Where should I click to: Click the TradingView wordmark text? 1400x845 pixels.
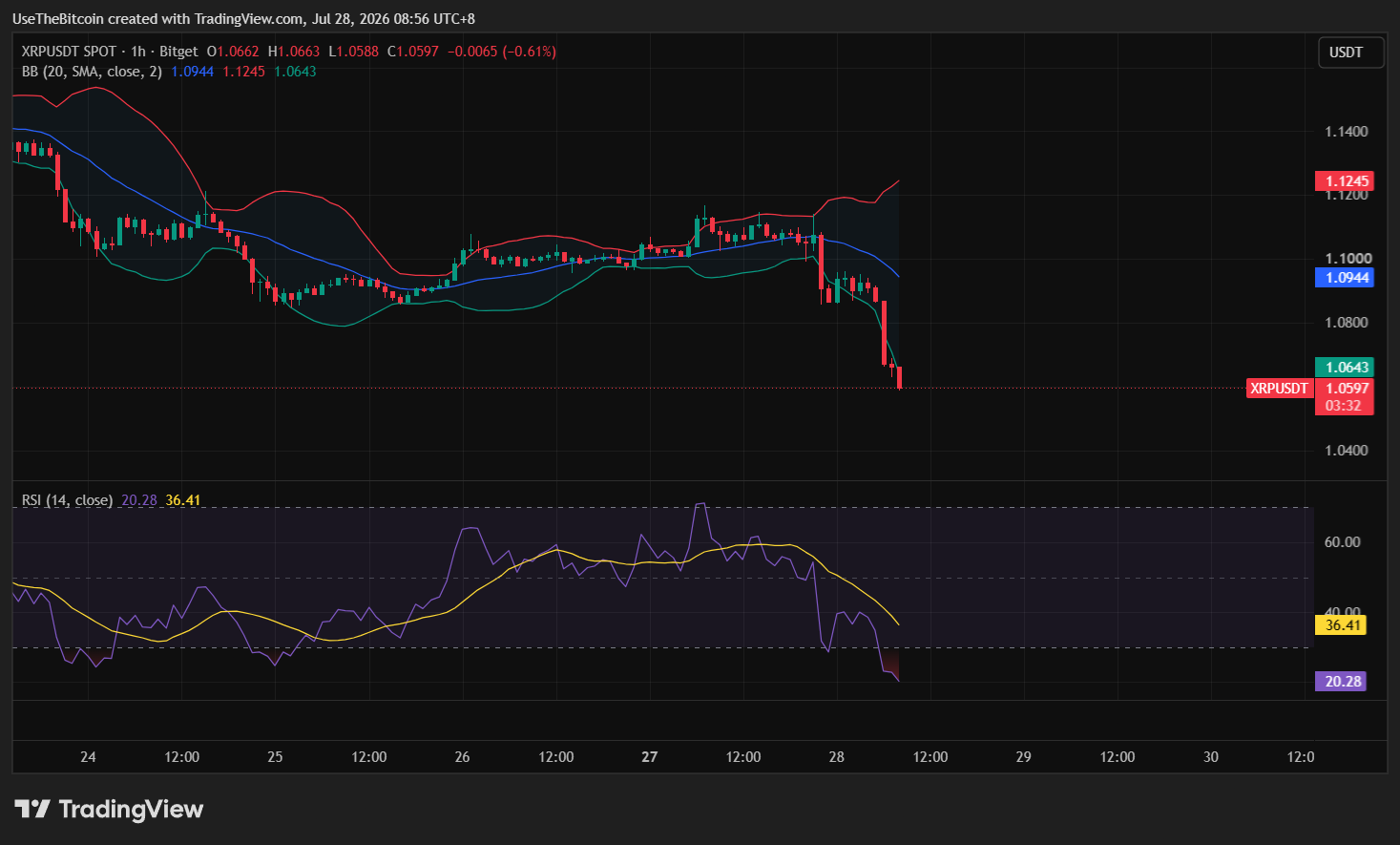click(x=132, y=810)
